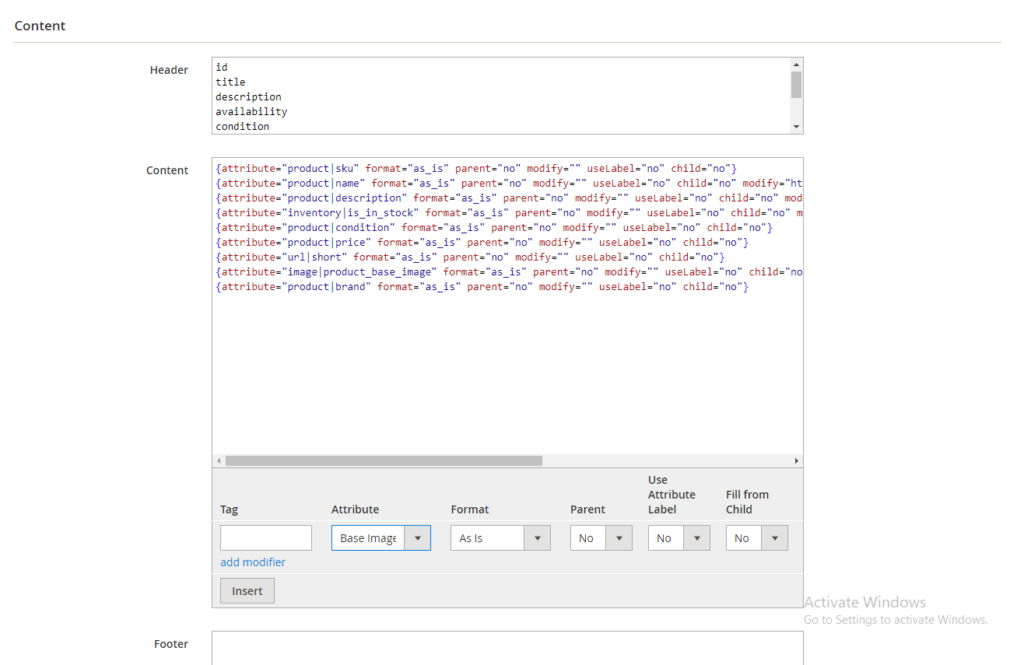Screen dimensions: 1024x665
Task: Expand the Format dropdown set to As Is
Action: (x=500, y=538)
